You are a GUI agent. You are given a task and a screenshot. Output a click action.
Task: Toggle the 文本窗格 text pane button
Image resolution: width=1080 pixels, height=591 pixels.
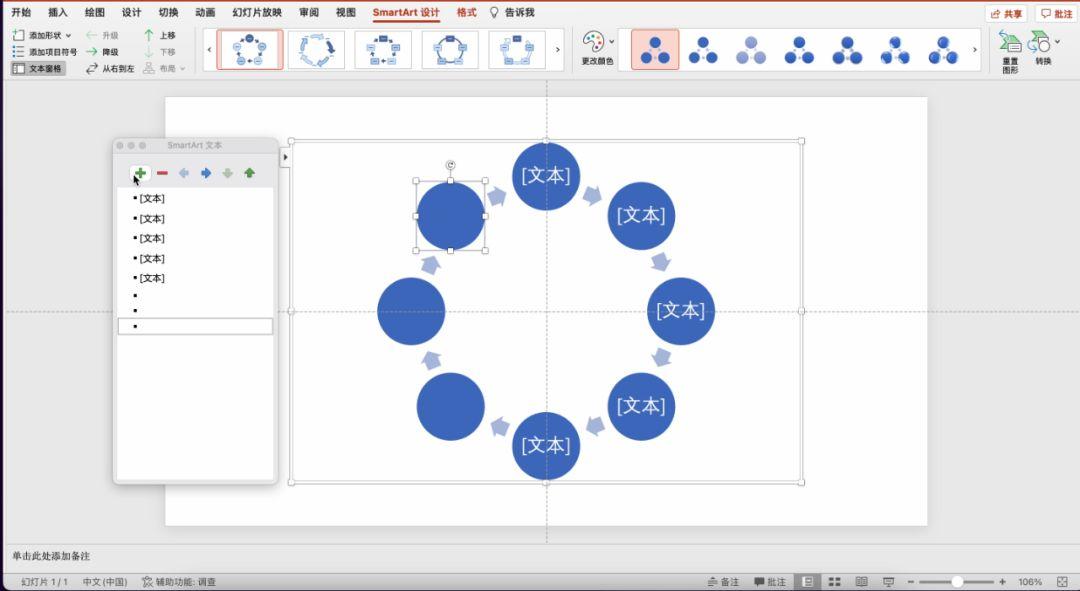(x=38, y=68)
